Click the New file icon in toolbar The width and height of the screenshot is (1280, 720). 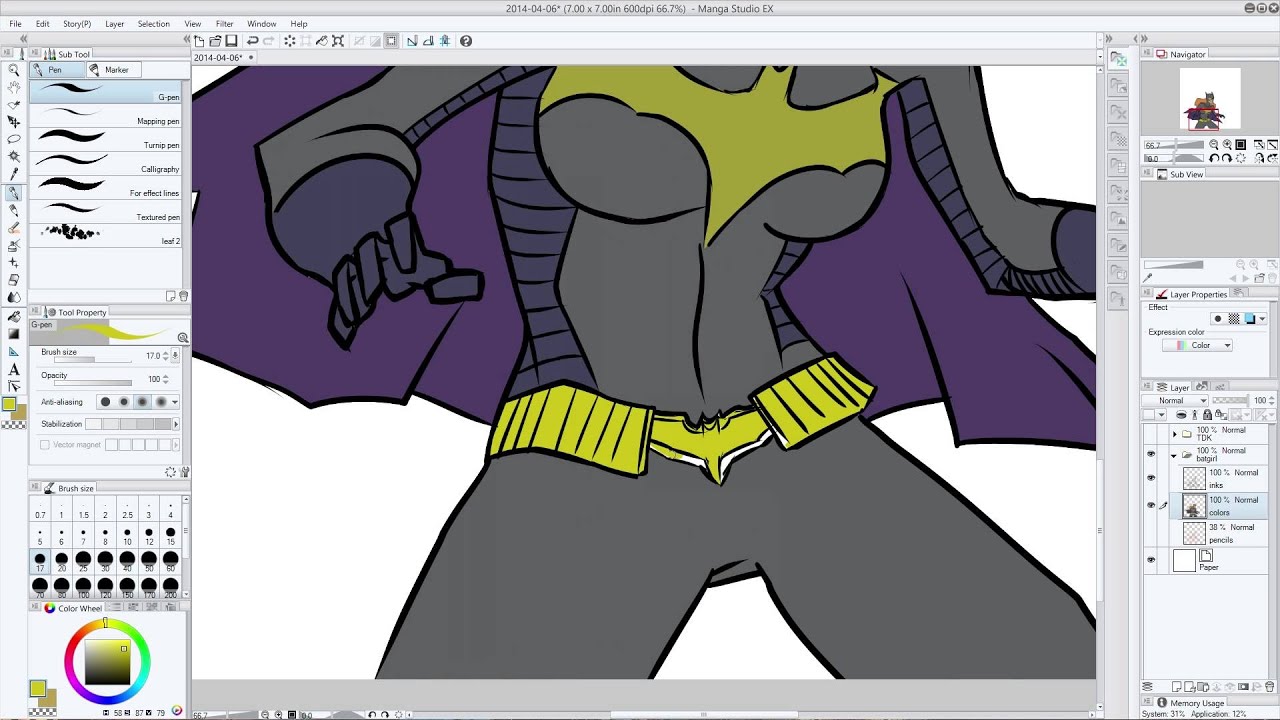199,41
